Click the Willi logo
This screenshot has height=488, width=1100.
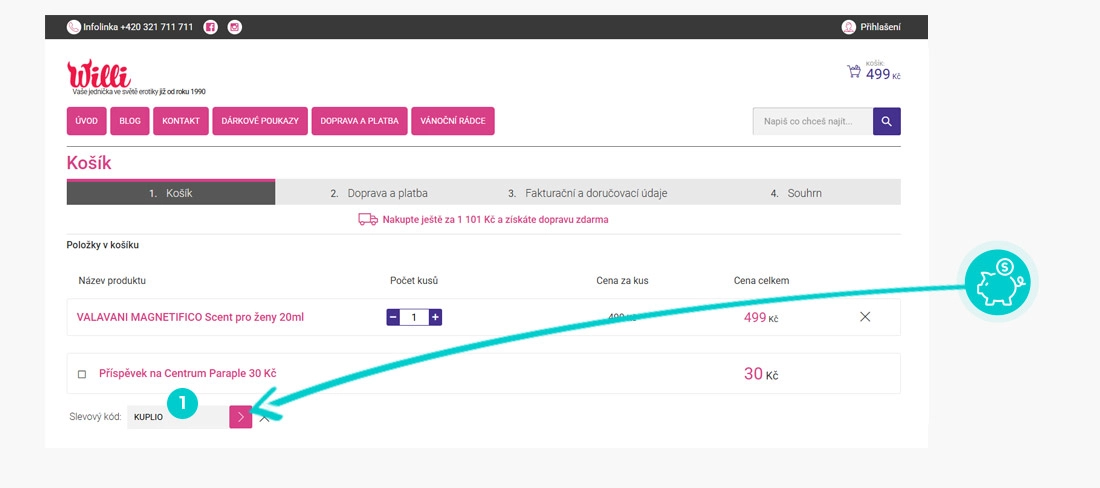[x=99, y=74]
